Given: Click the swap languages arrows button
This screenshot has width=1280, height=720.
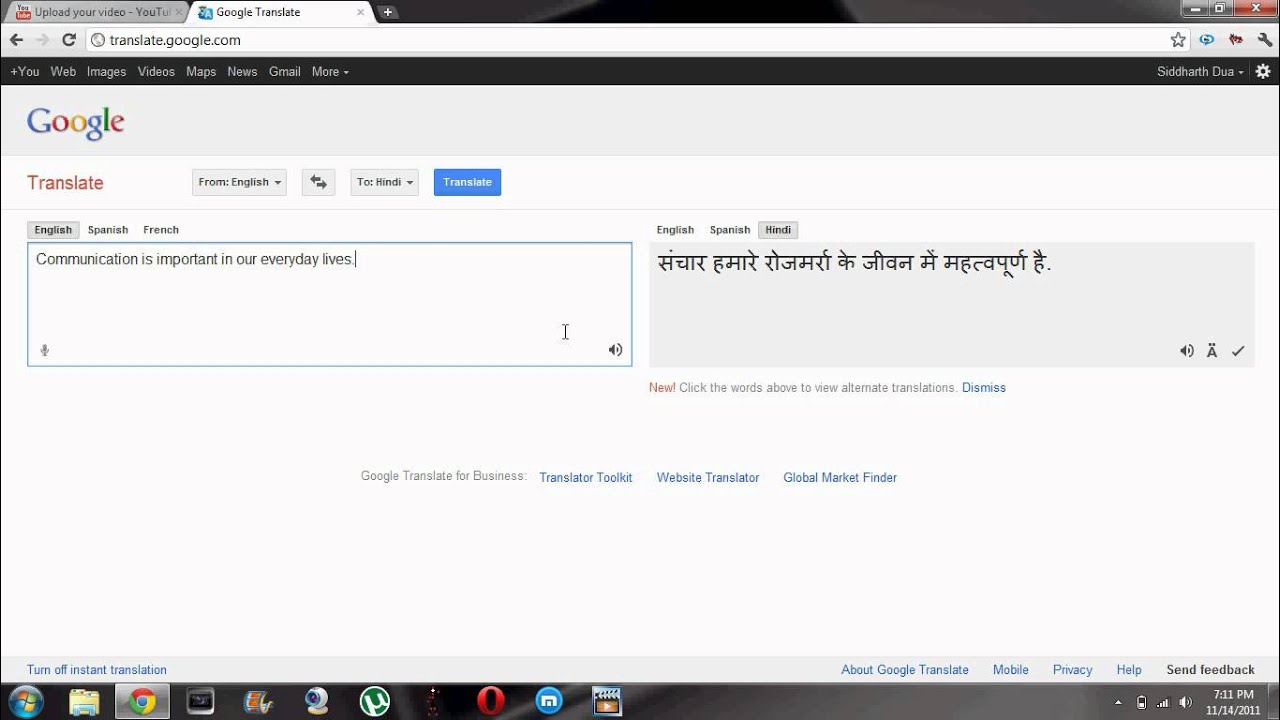Looking at the screenshot, I should 318,182.
